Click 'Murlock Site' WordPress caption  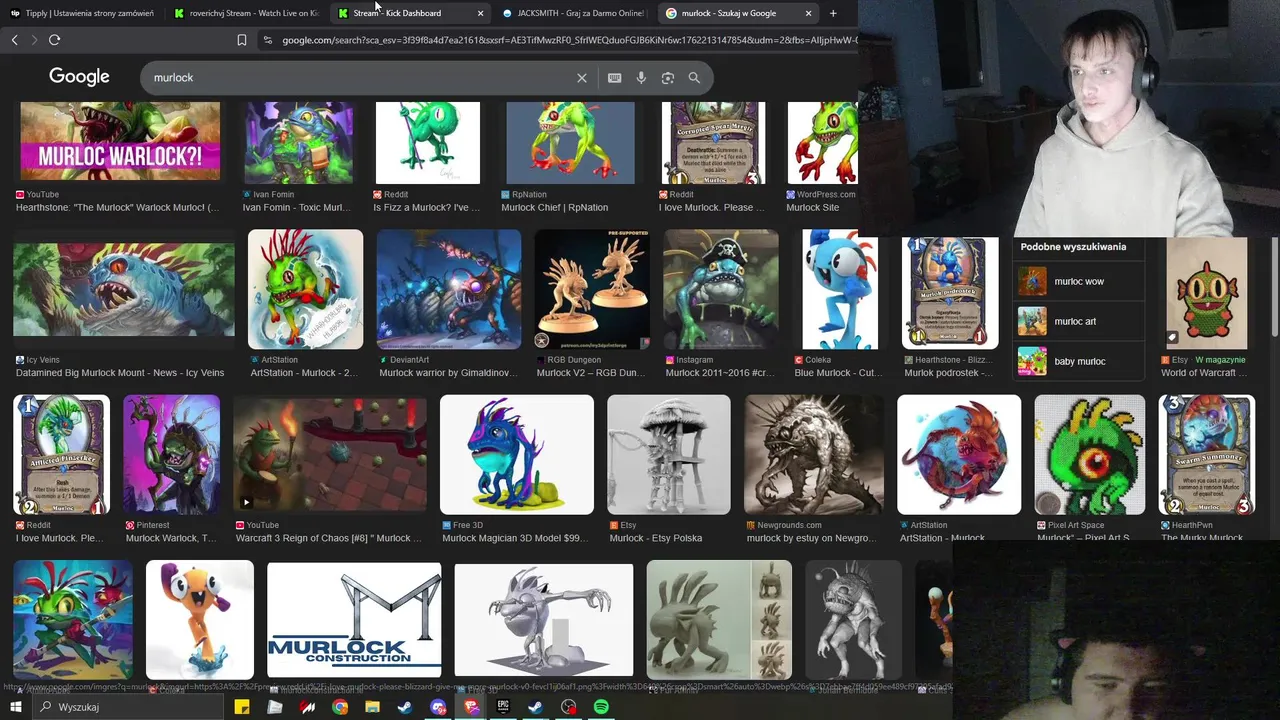(x=813, y=208)
